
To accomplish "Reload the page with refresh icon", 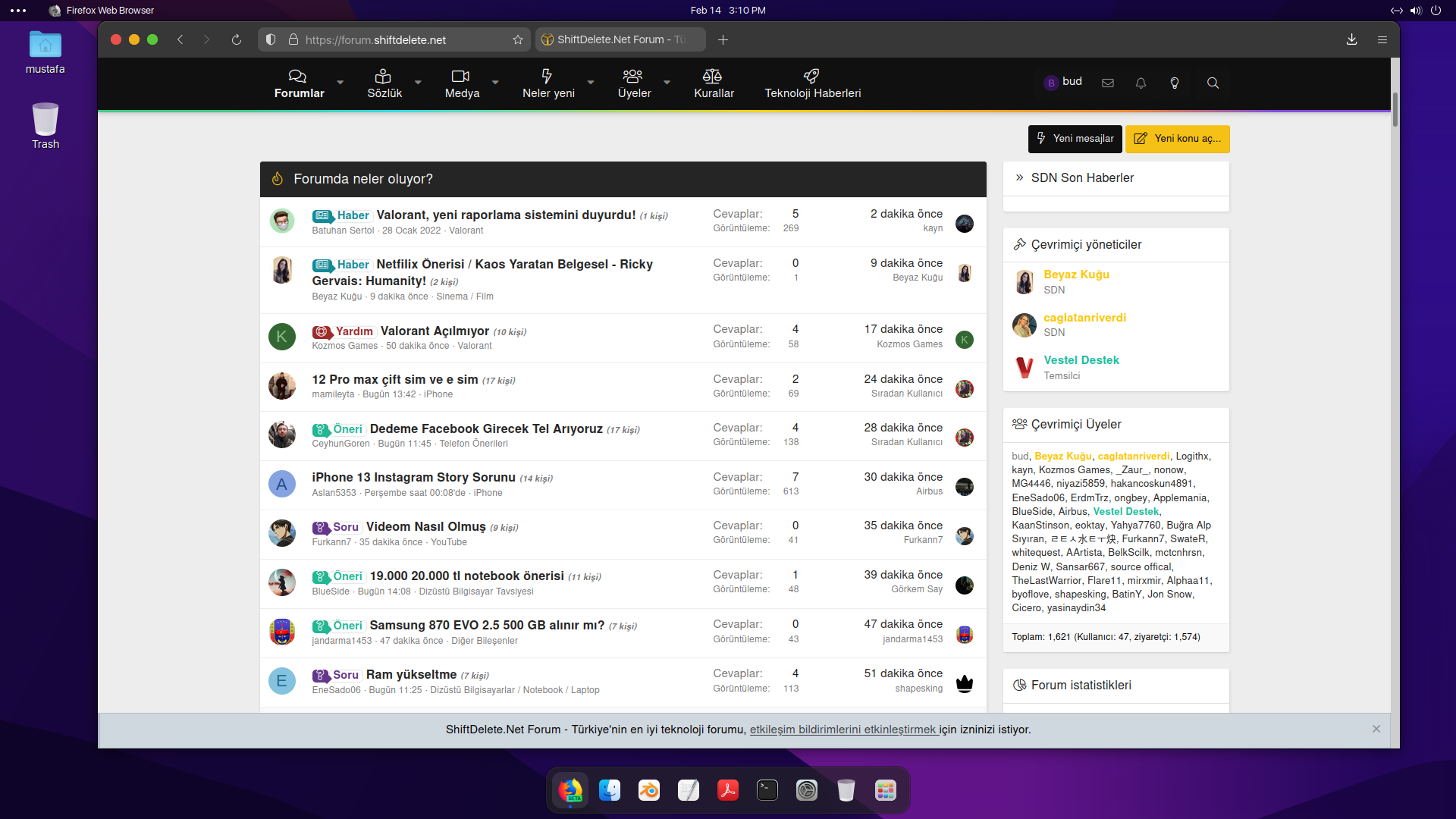I will pyautogui.click(x=237, y=39).
